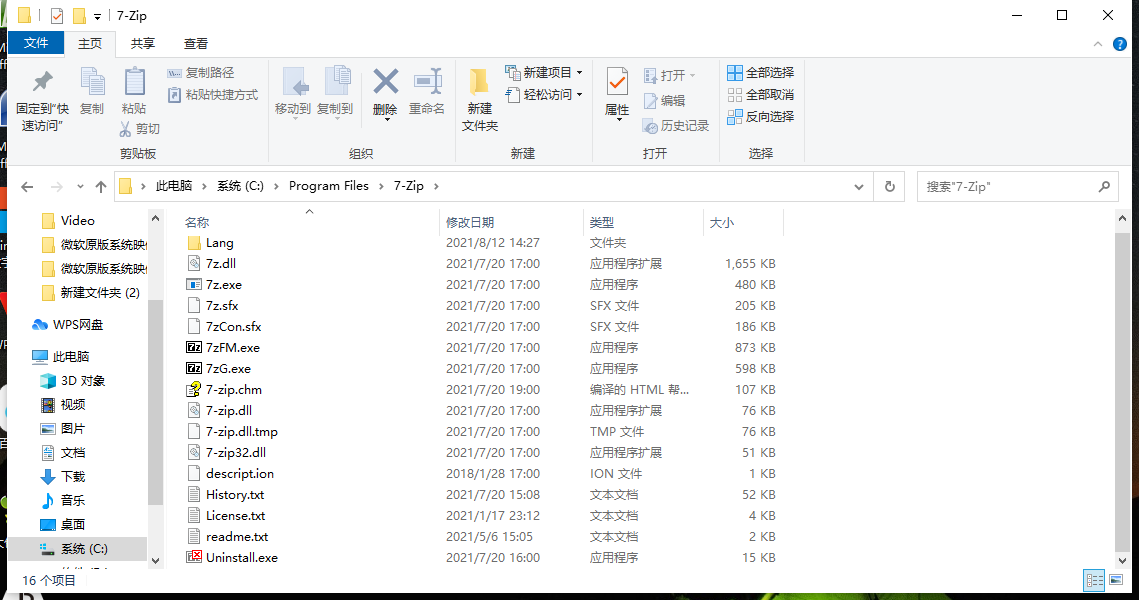Click the Copy ribbon icon

(92, 82)
